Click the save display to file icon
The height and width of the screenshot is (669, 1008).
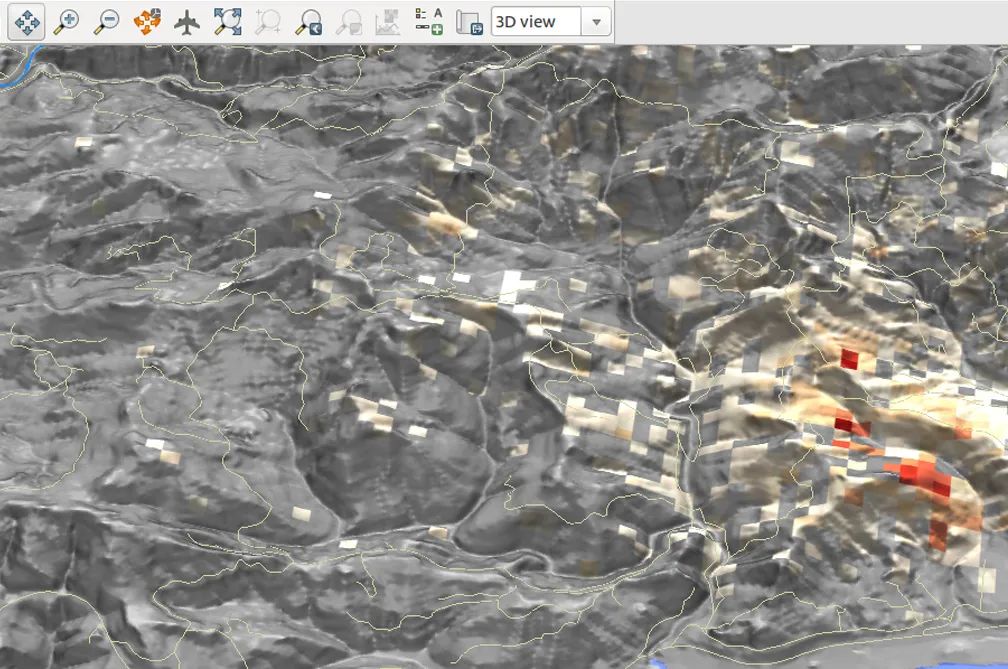click(468, 22)
